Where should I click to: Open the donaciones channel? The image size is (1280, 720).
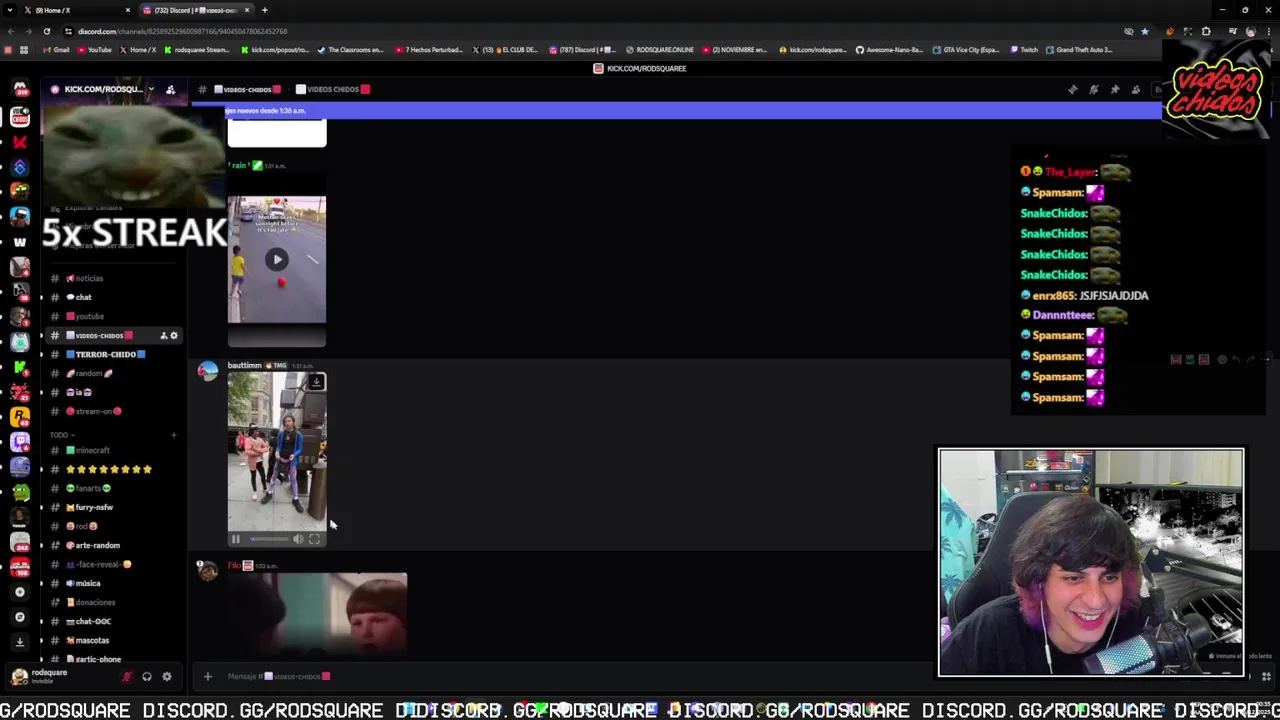[x=112, y=602]
